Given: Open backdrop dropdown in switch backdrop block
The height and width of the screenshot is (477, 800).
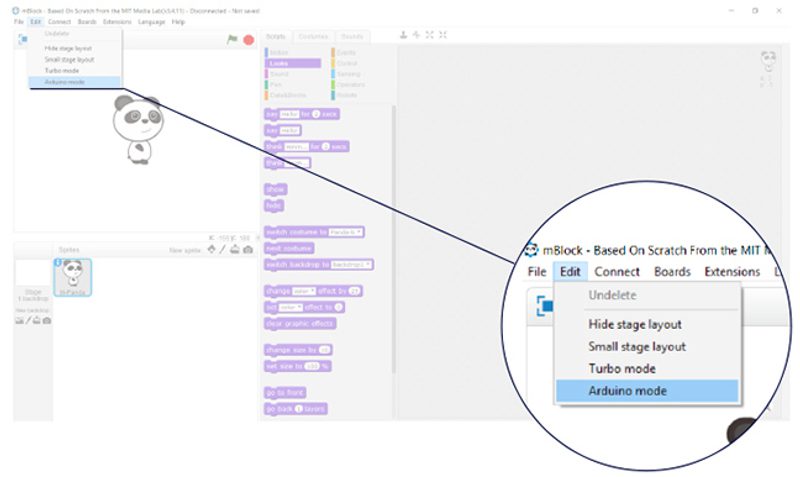Looking at the screenshot, I should tap(352, 265).
